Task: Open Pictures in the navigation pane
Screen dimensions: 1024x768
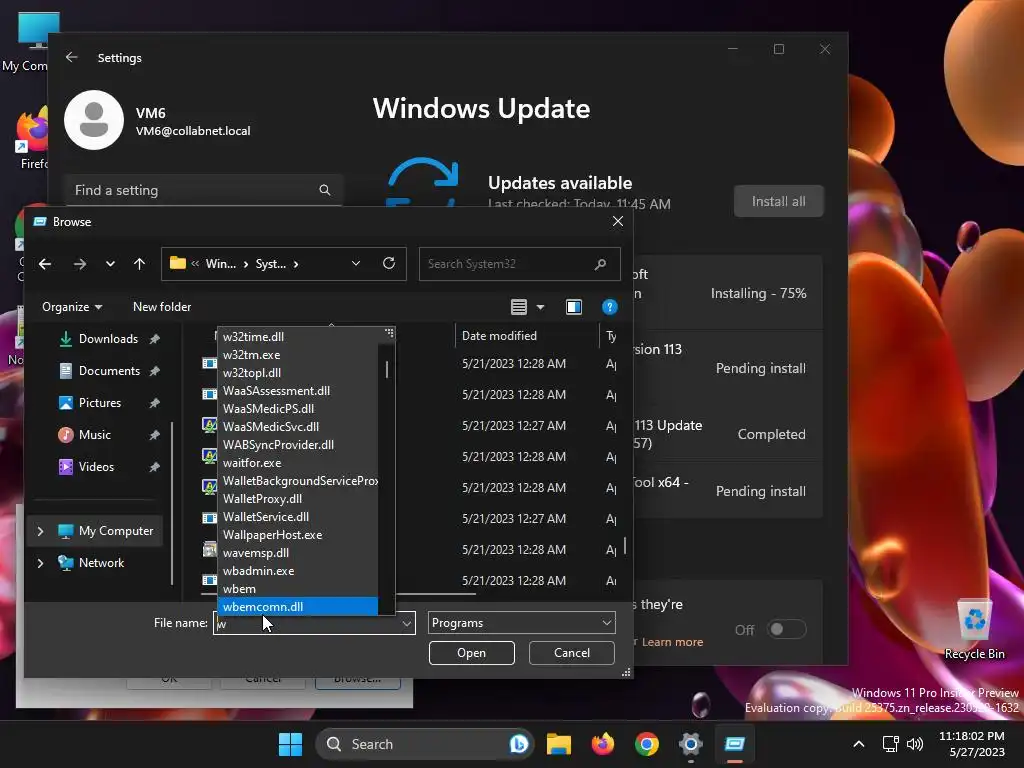Action: (x=100, y=403)
